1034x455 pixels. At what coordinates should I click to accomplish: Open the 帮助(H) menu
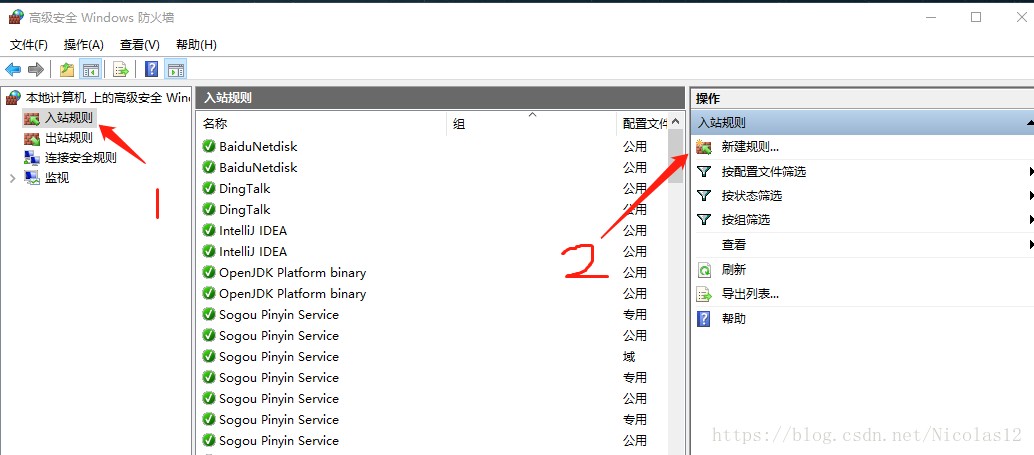196,45
